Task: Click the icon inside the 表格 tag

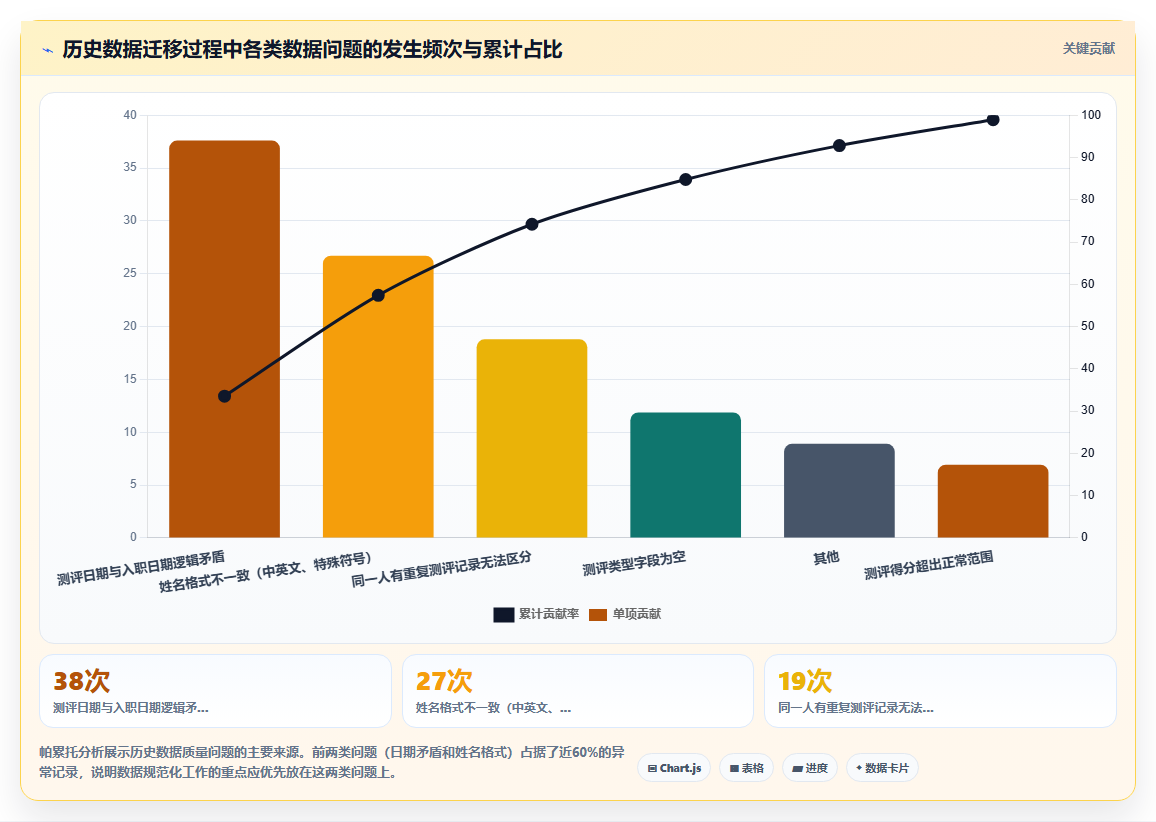Action: point(734,768)
